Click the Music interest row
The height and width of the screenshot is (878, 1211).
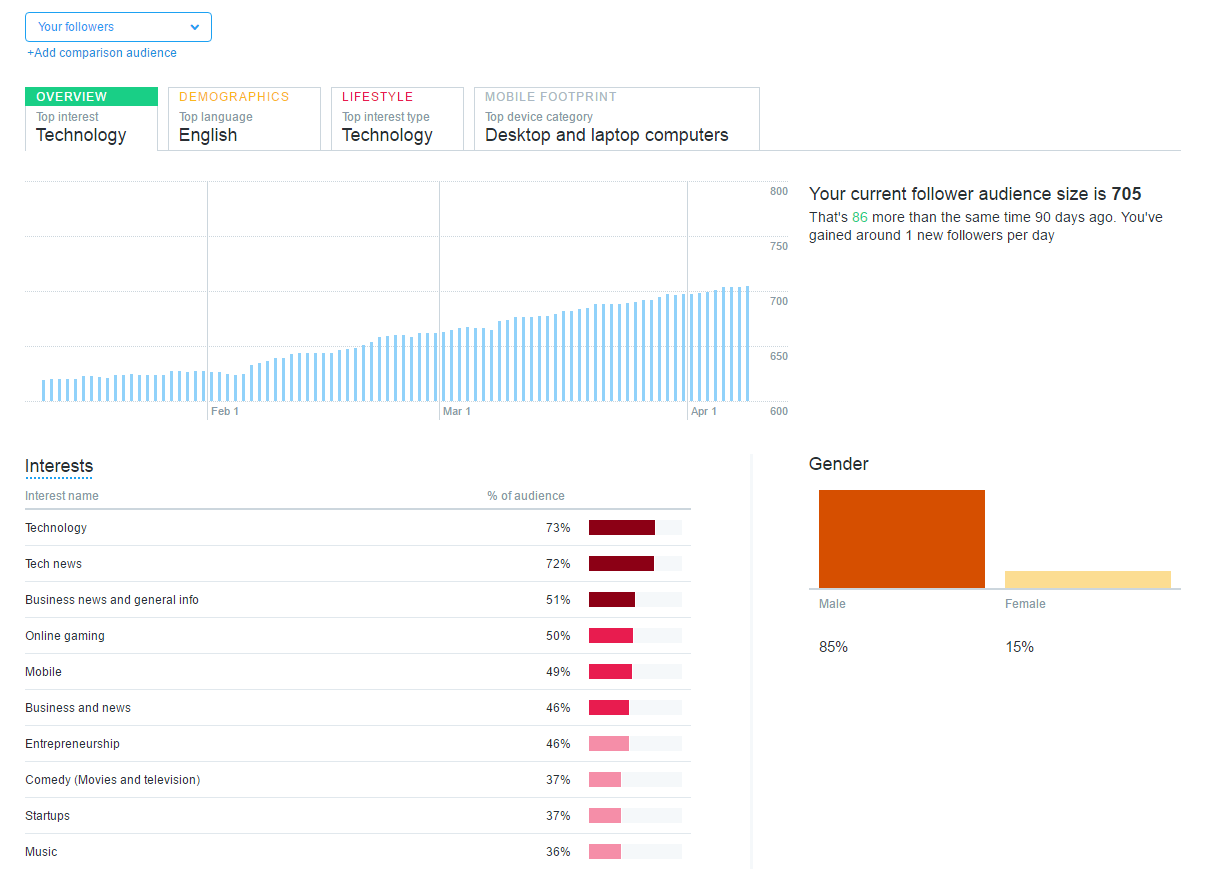[357, 852]
